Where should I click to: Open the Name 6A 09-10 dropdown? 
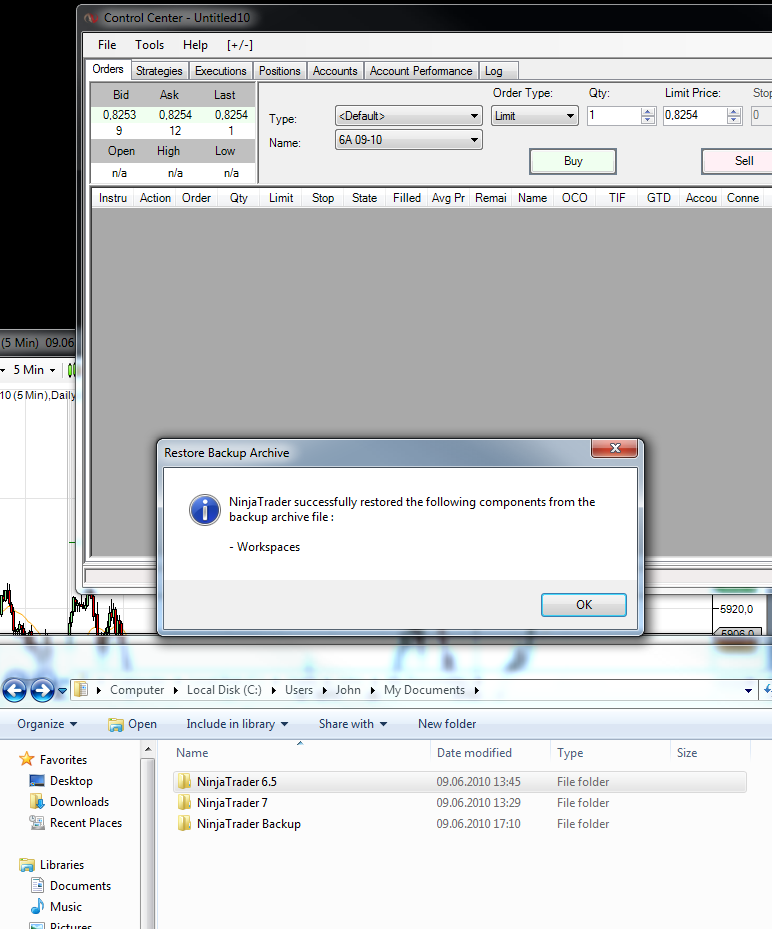(409, 140)
